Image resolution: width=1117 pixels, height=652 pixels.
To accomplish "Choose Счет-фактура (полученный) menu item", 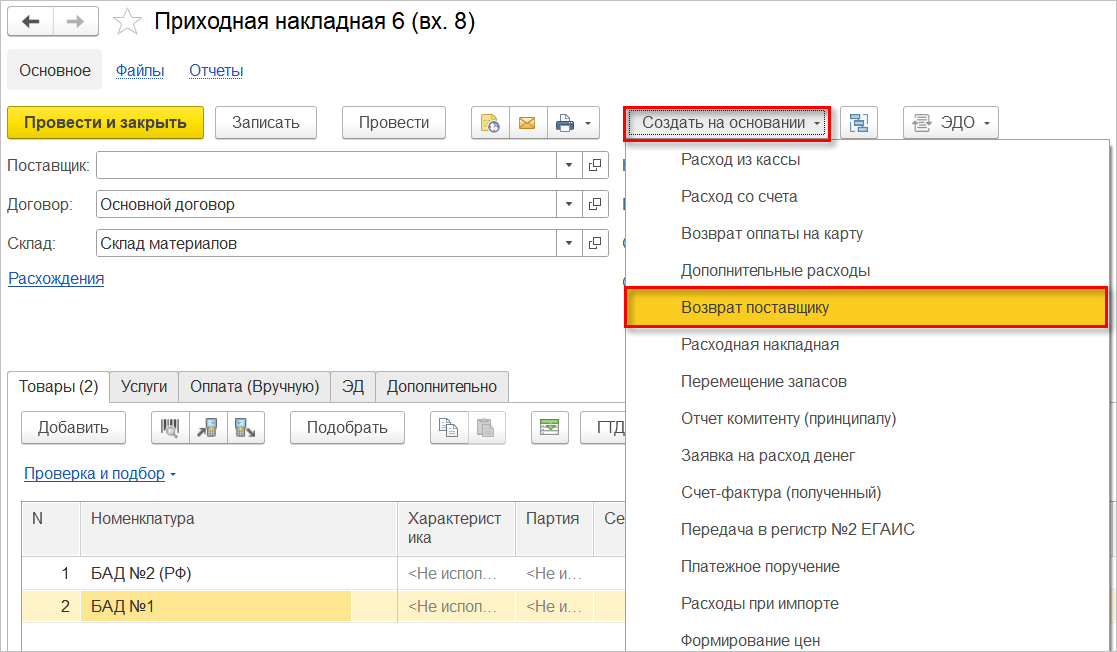I will click(x=867, y=493).
